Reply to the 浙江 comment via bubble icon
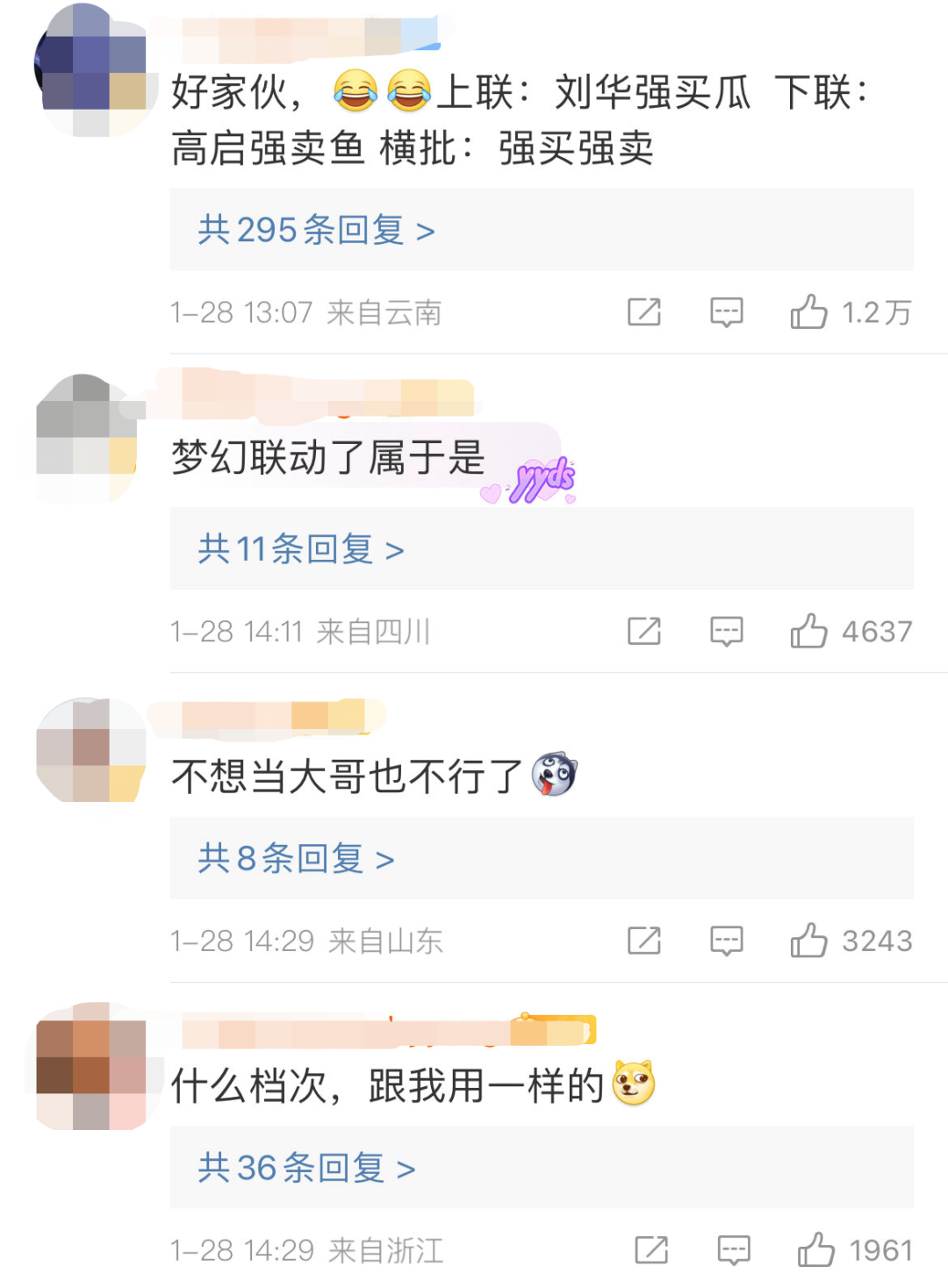This screenshot has width=948, height=1288. [734, 1251]
